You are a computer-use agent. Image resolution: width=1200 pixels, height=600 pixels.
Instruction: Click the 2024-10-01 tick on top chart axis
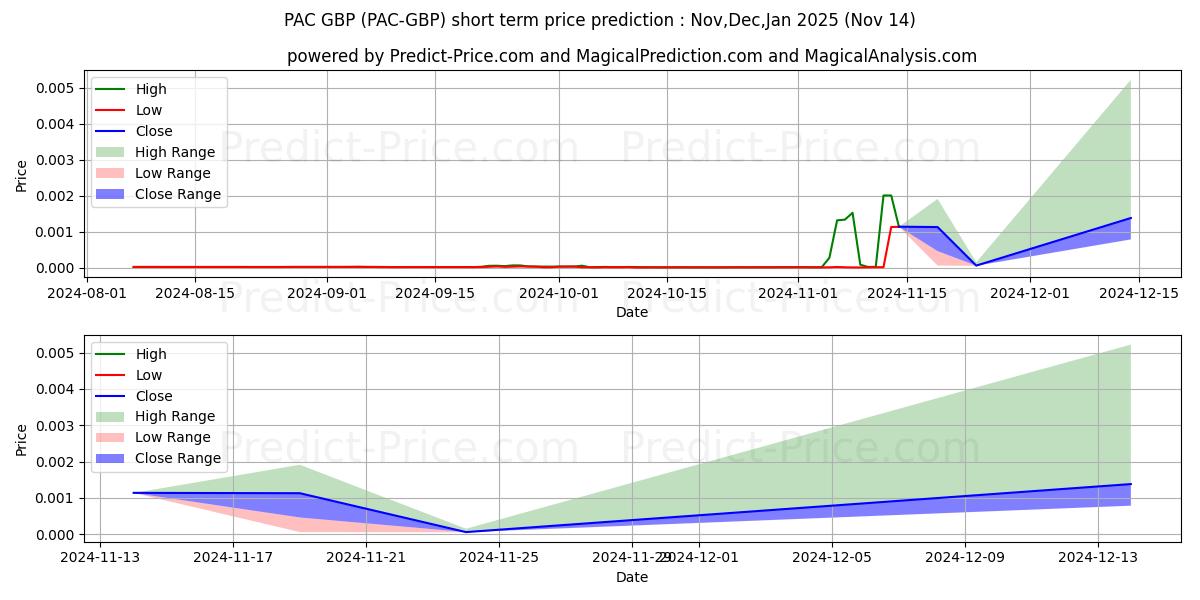coord(564,293)
